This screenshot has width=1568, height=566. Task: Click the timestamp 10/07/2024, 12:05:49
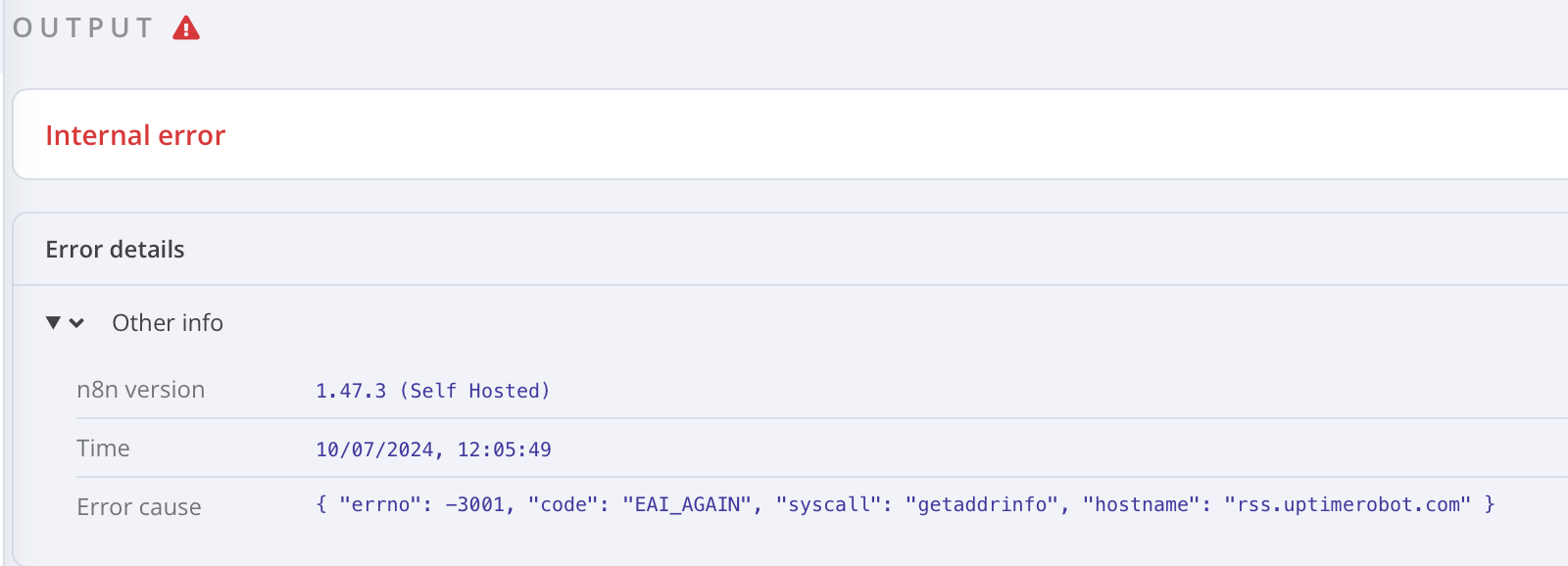point(432,448)
